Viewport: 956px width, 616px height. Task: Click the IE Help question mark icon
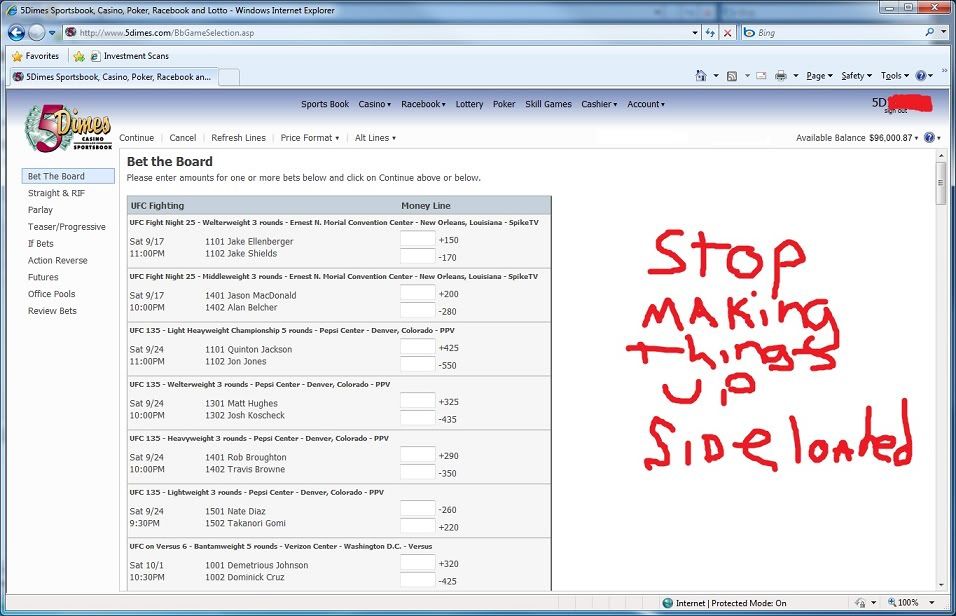point(921,76)
